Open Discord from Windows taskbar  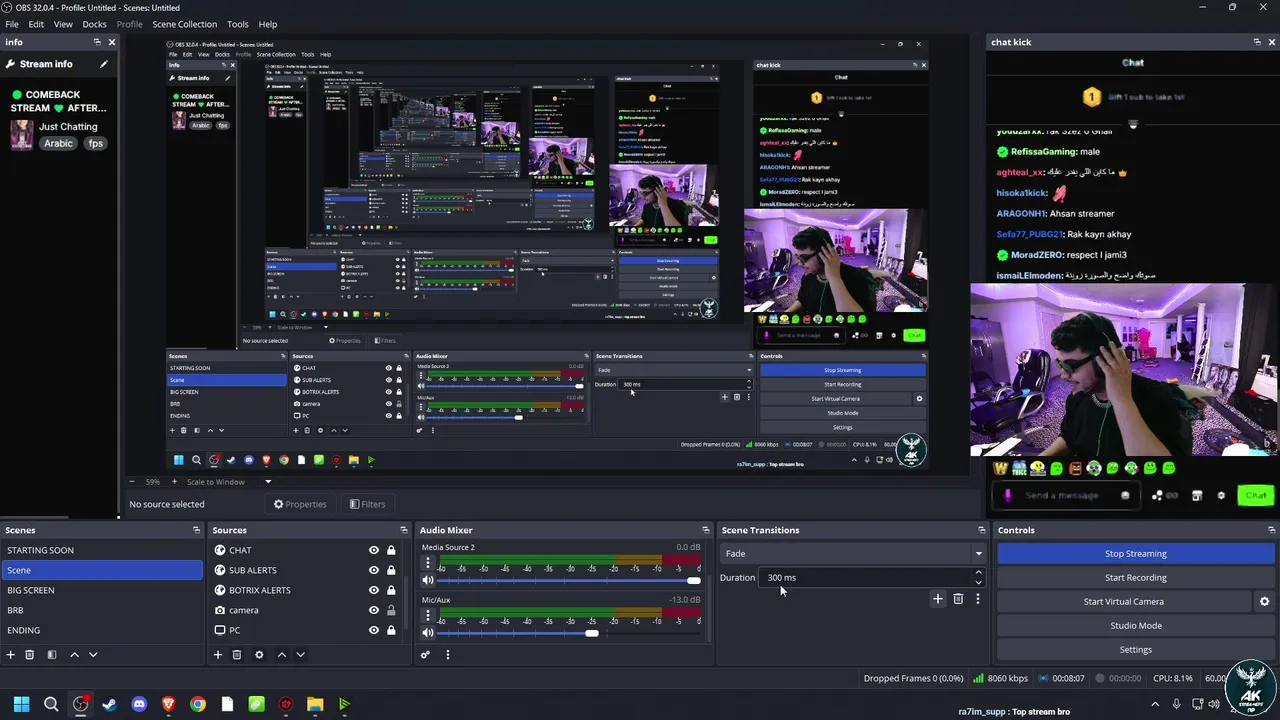[139, 704]
